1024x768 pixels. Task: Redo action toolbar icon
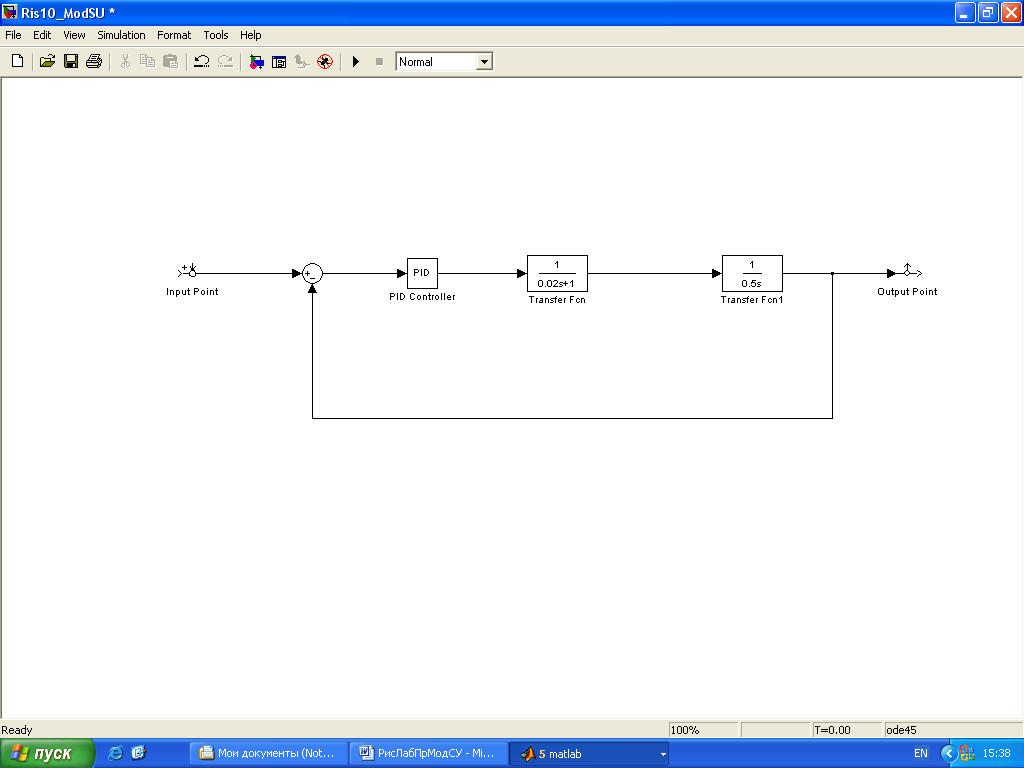[x=225, y=61]
